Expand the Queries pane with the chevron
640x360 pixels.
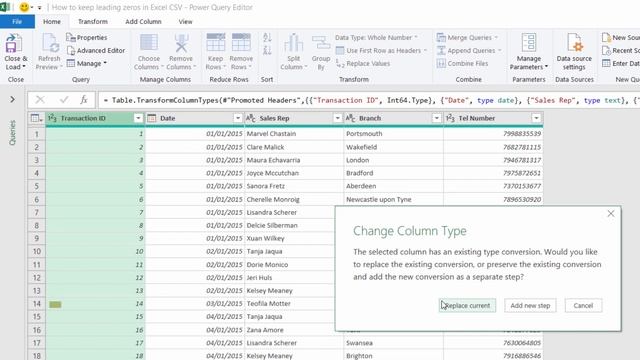pyautogui.click(x=12, y=100)
